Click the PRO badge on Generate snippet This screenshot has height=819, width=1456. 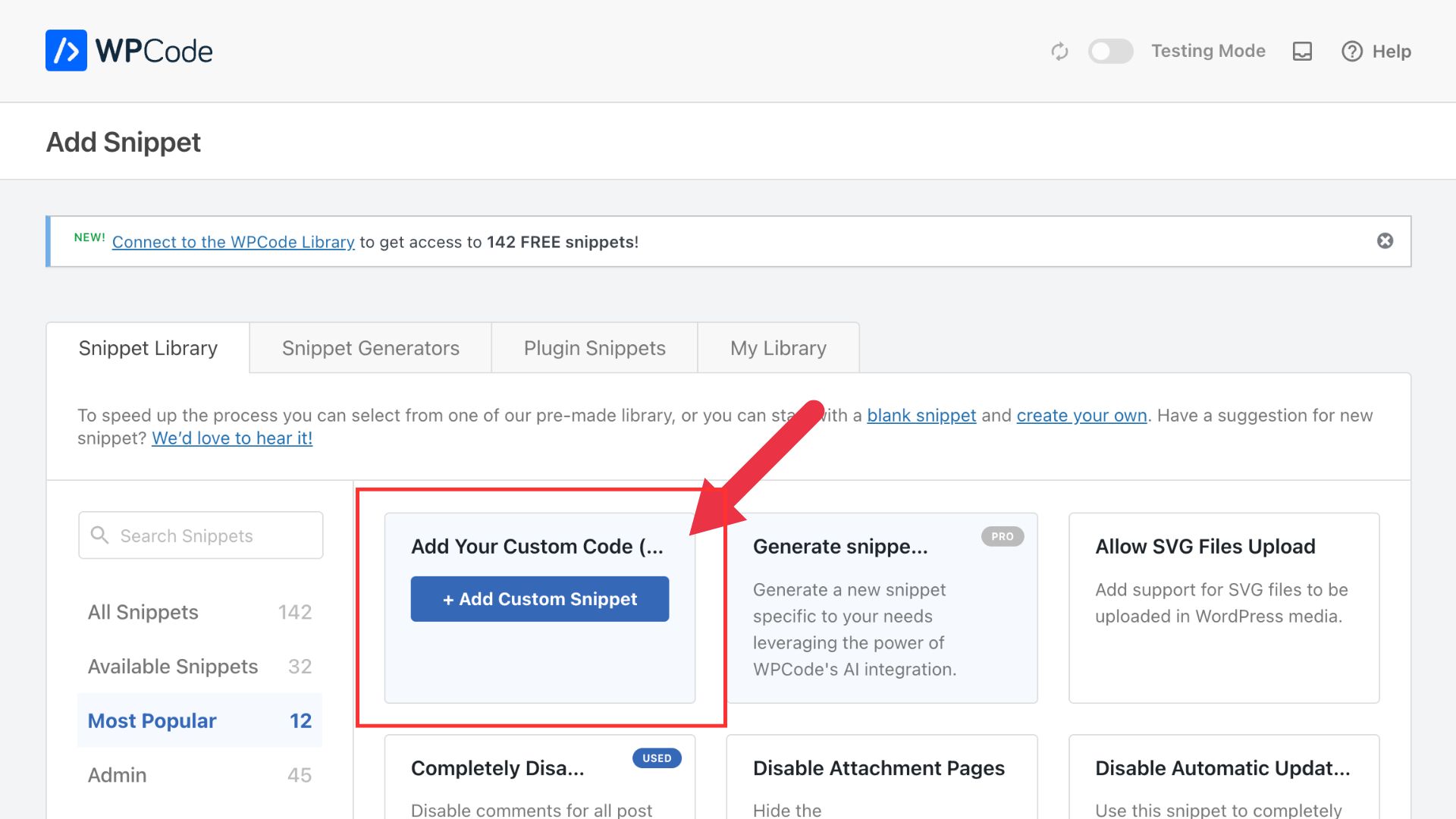[x=1003, y=536]
